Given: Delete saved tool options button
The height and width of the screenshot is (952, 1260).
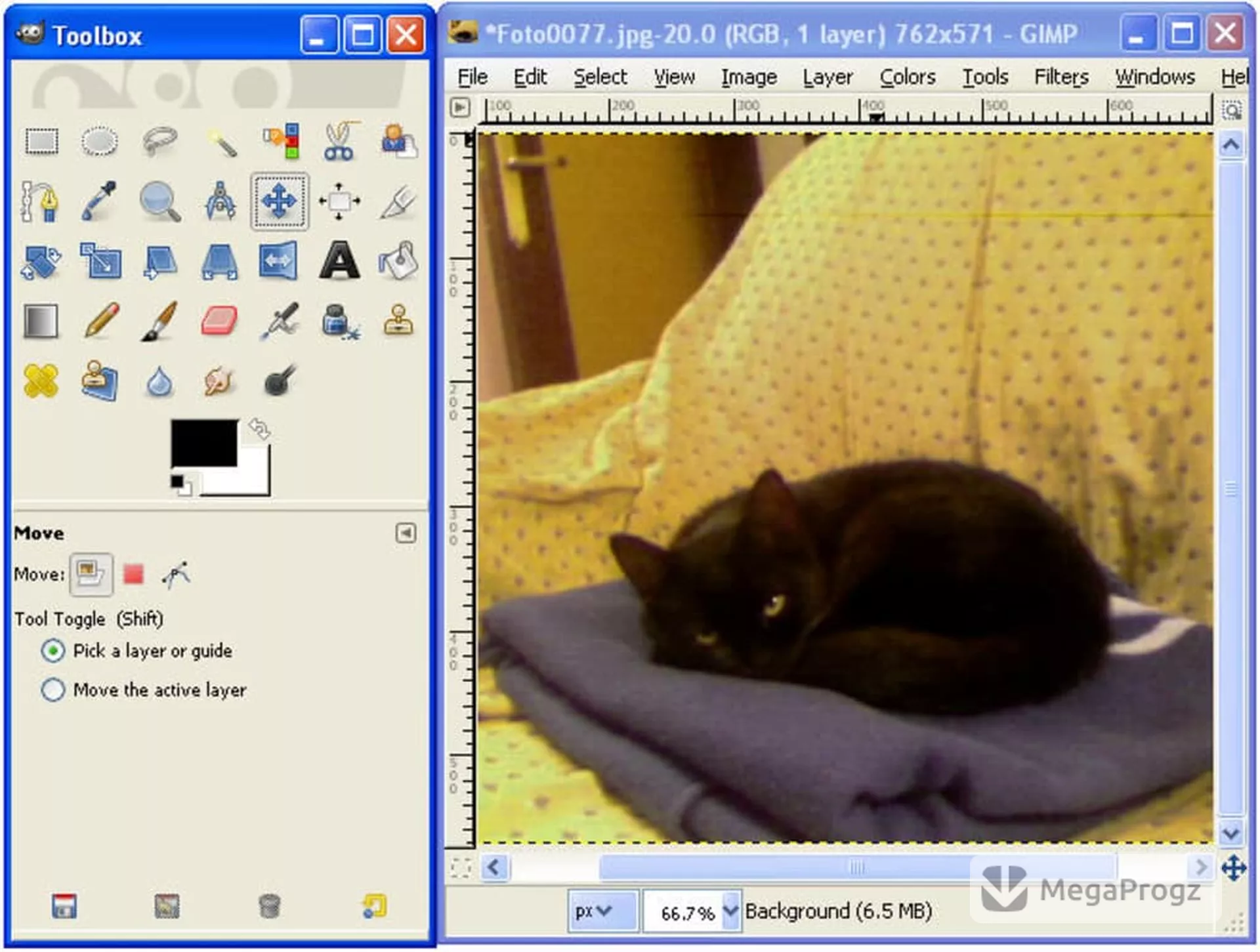Looking at the screenshot, I should tap(270, 907).
